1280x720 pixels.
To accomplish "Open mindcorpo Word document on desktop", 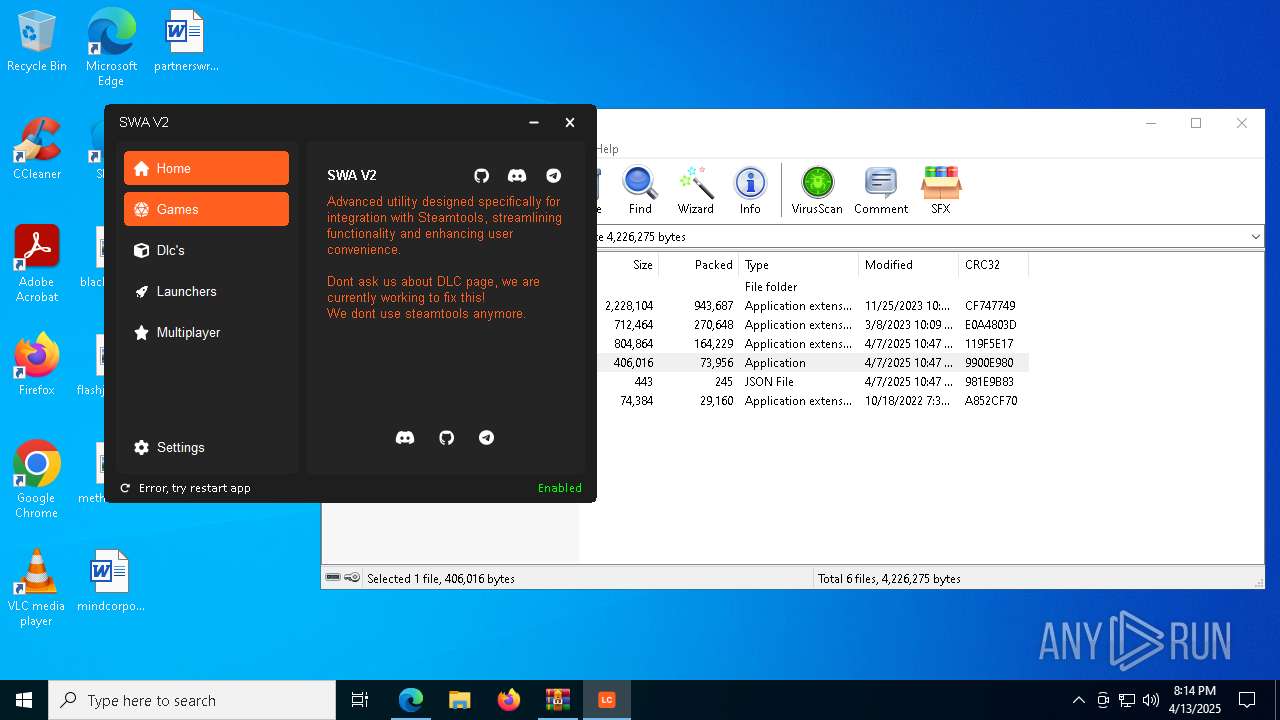I will pos(111,581).
